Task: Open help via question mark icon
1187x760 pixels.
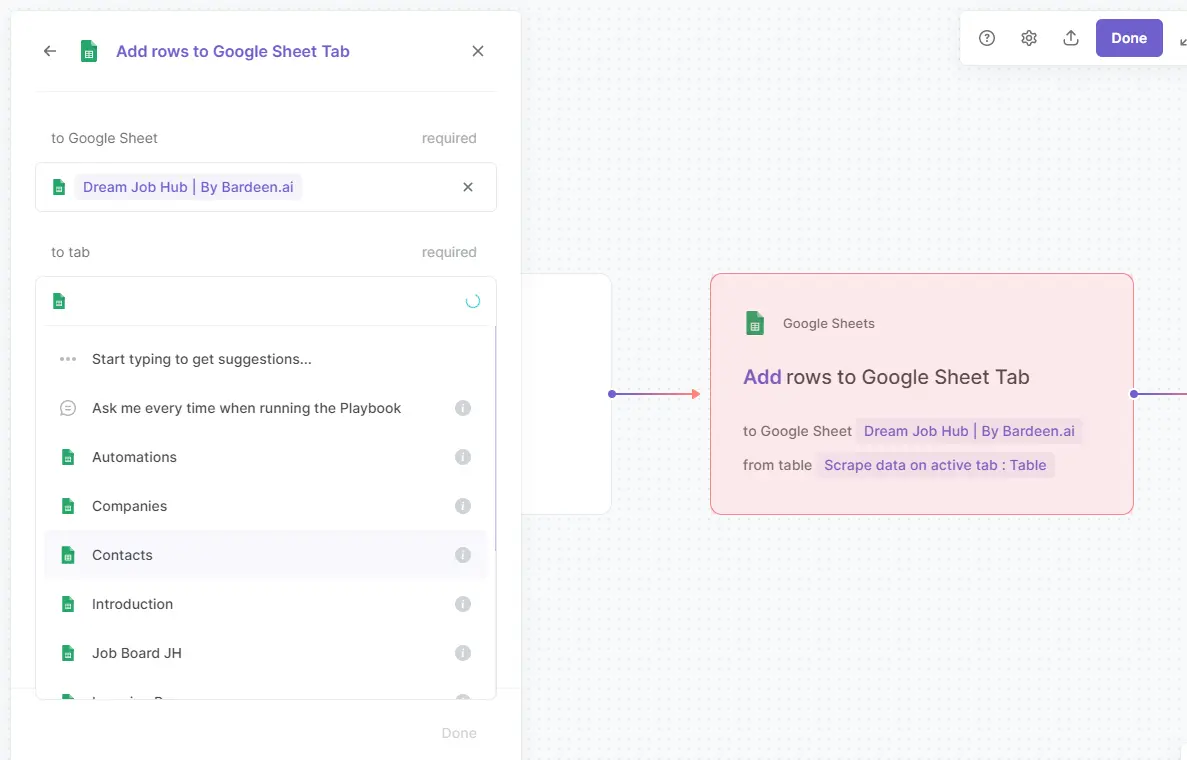Action: tap(986, 38)
